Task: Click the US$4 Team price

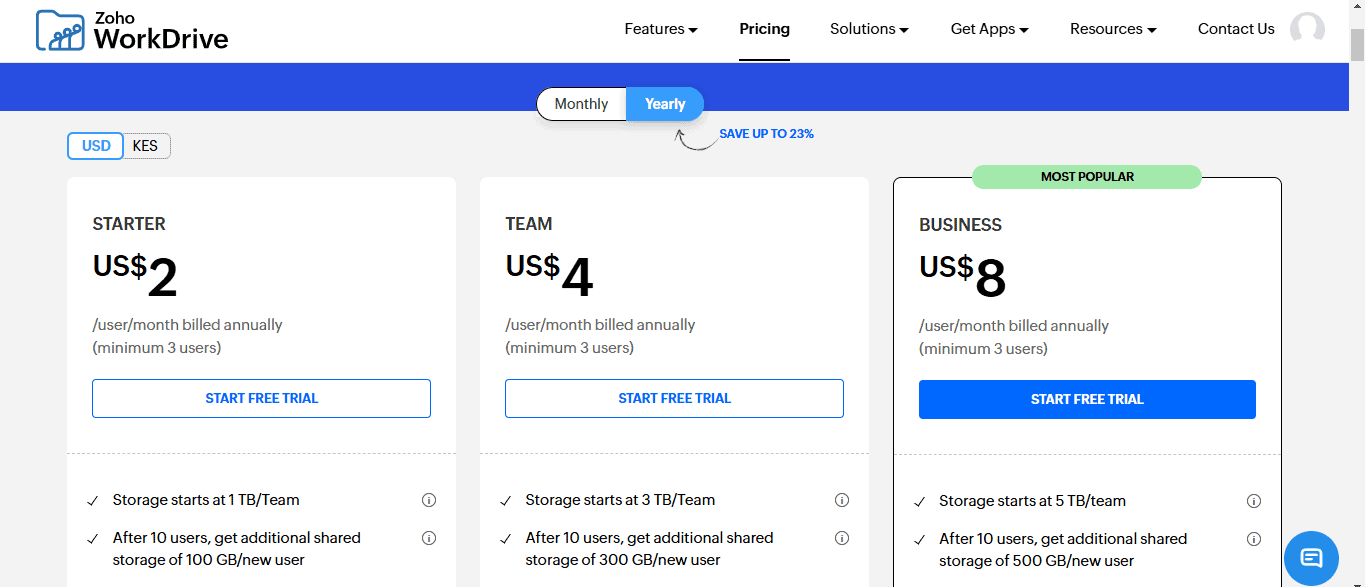Action: tap(549, 276)
